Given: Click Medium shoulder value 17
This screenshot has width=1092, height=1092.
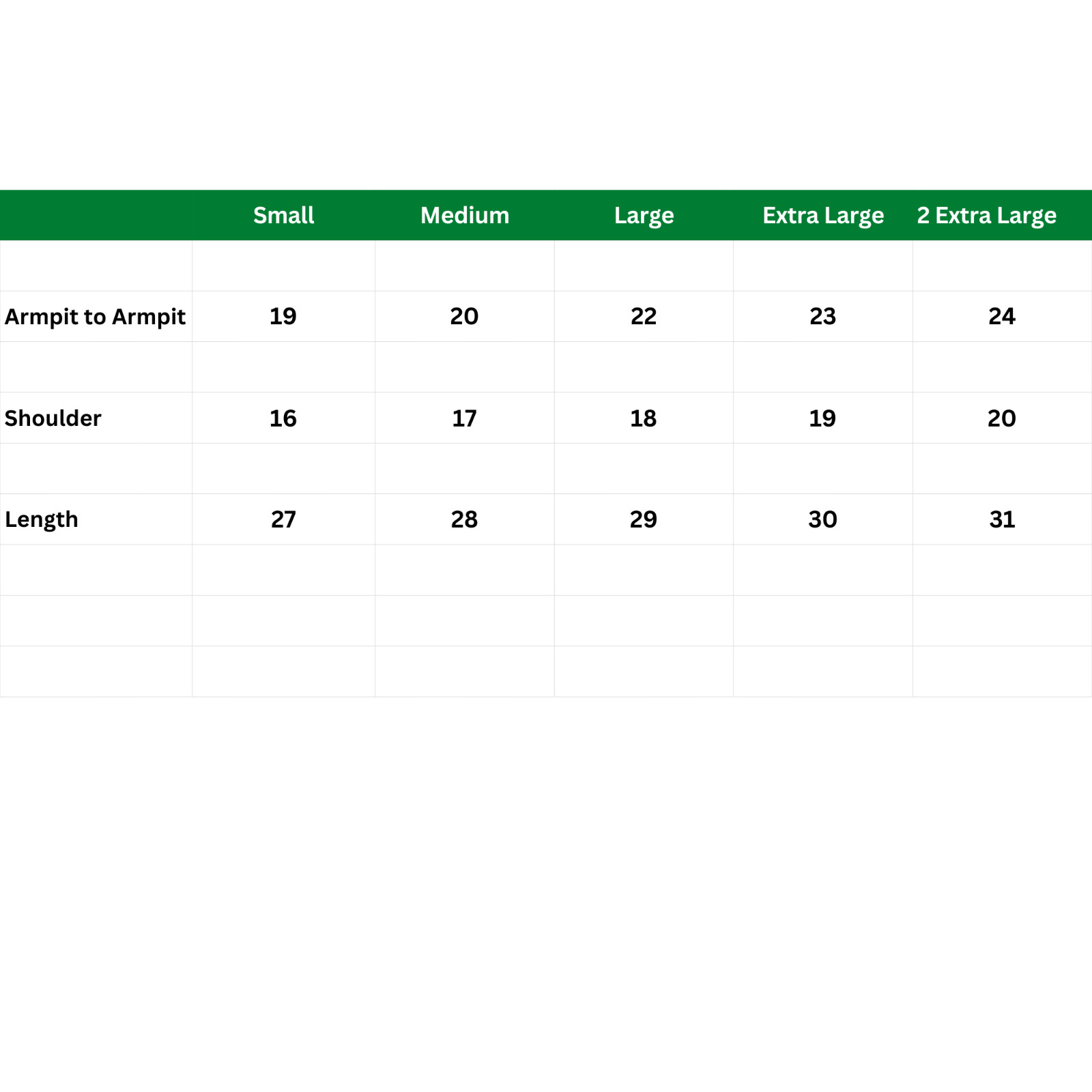Looking at the screenshot, I should click(x=465, y=418).
